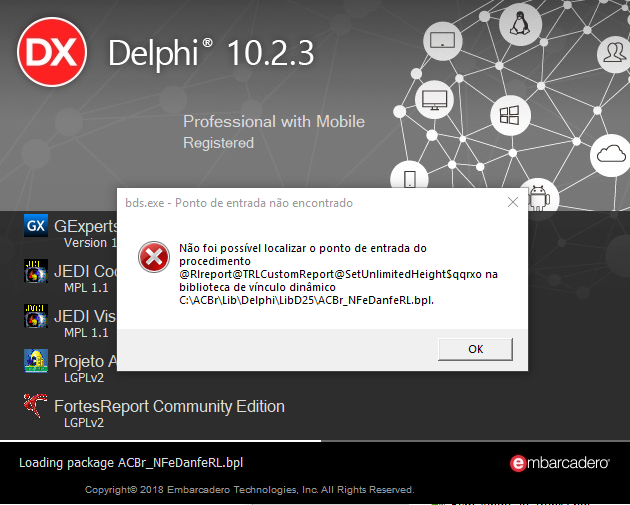Image resolution: width=630 pixels, height=505 pixels.
Task: Click MPL 1.1 text under JEDI Code
Action: pos(86,288)
